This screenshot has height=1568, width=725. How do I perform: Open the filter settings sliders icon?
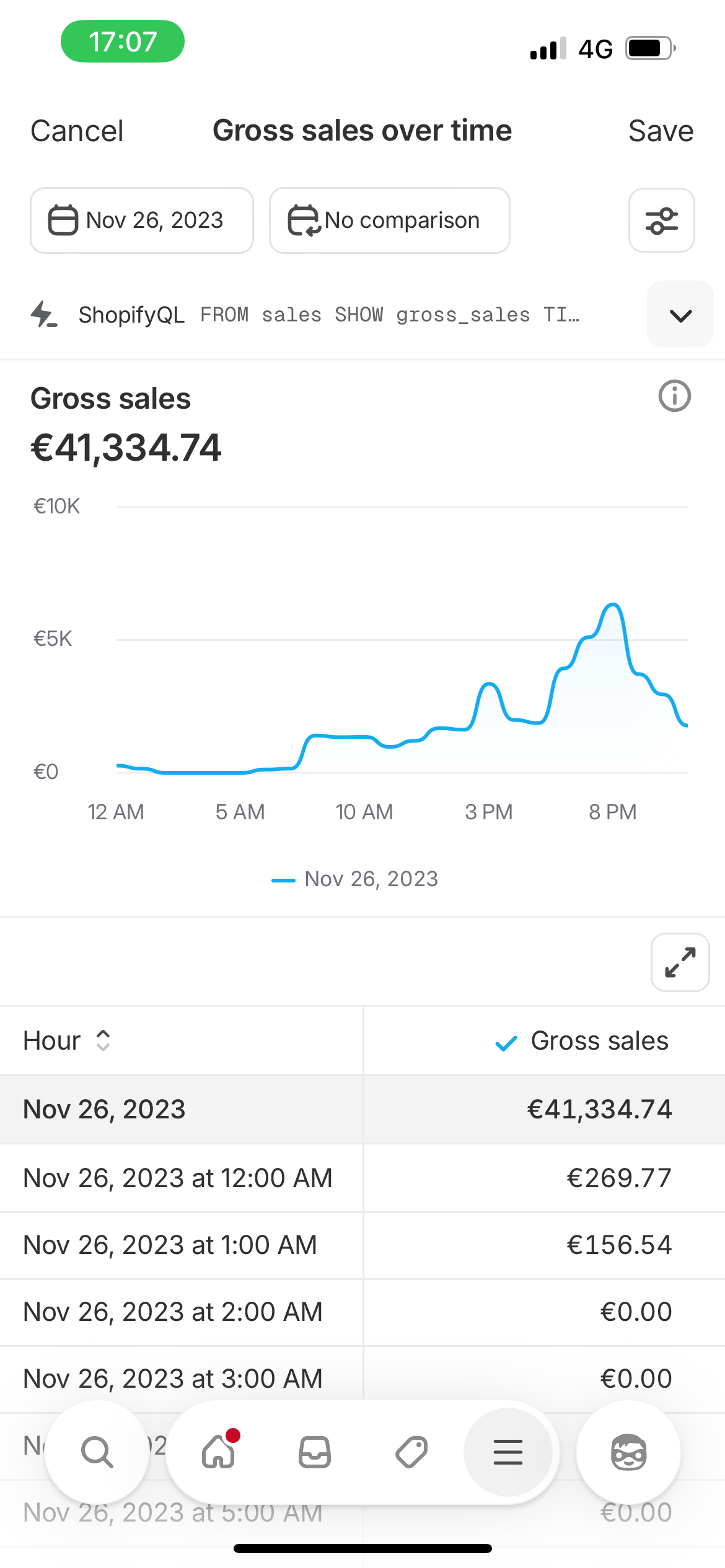pos(661,220)
